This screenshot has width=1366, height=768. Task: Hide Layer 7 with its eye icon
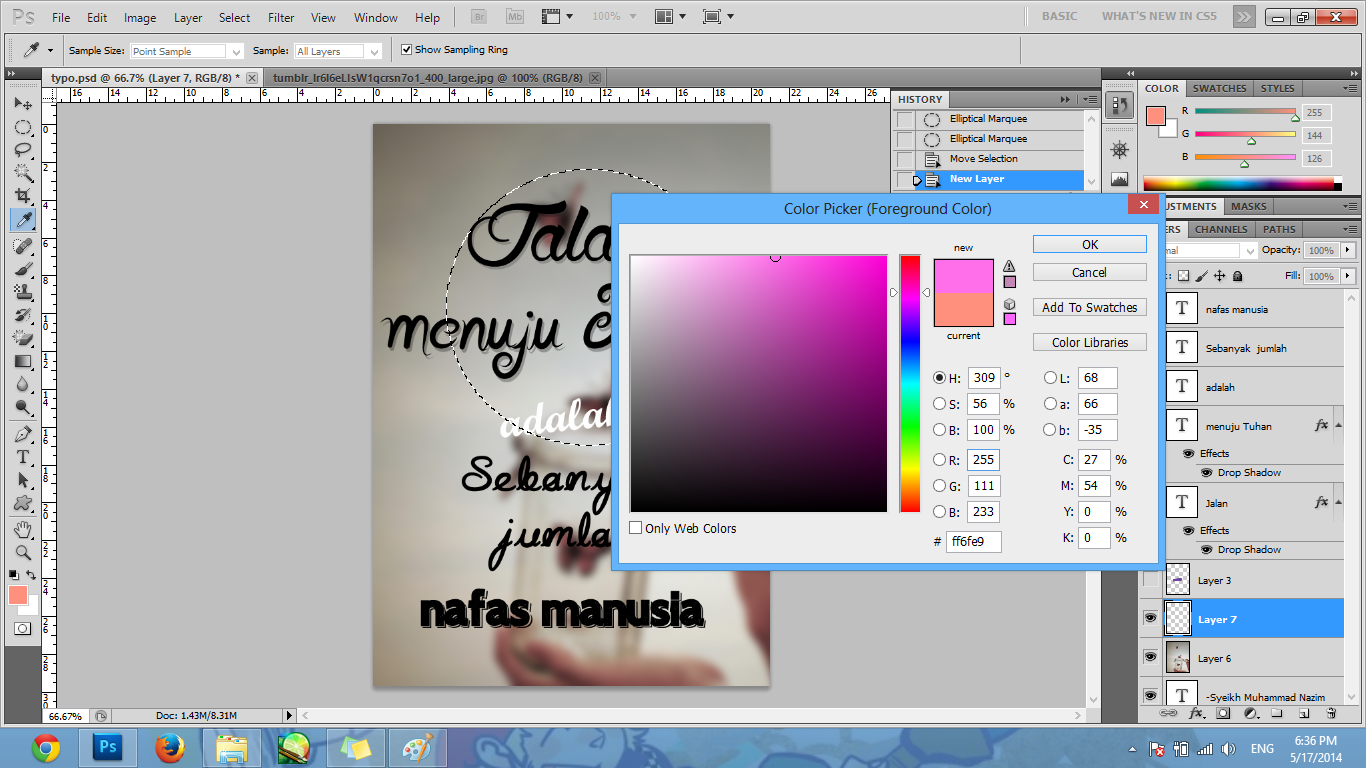coord(1150,619)
